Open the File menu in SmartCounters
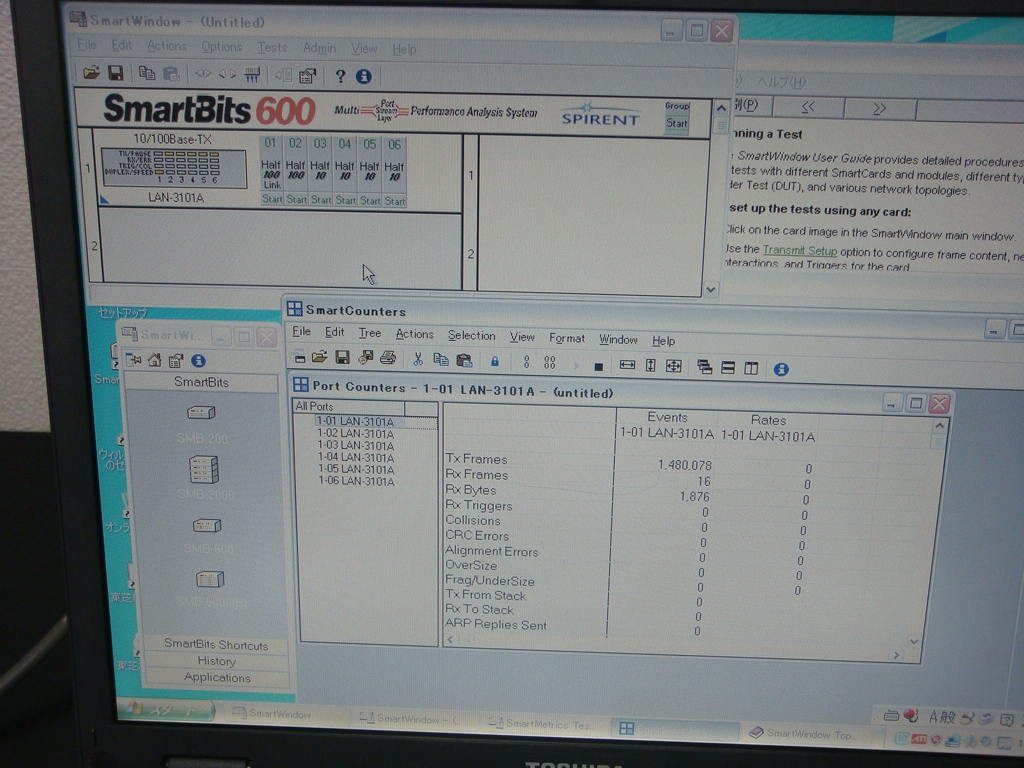This screenshot has height=768, width=1024. tap(301, 331)
